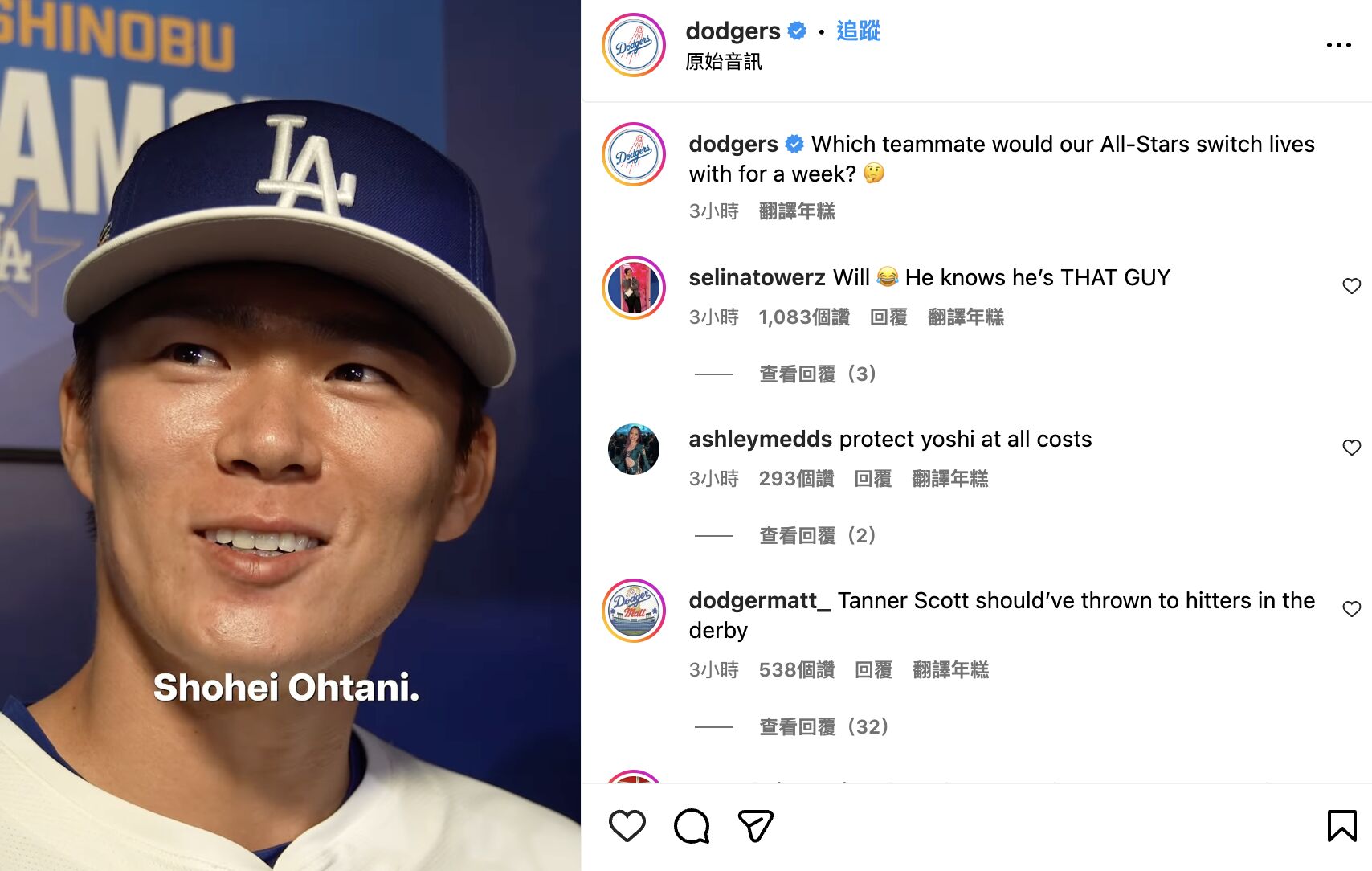
Task: Reply to ashleymedds's comment via 回覆
Action: [872, 479]
